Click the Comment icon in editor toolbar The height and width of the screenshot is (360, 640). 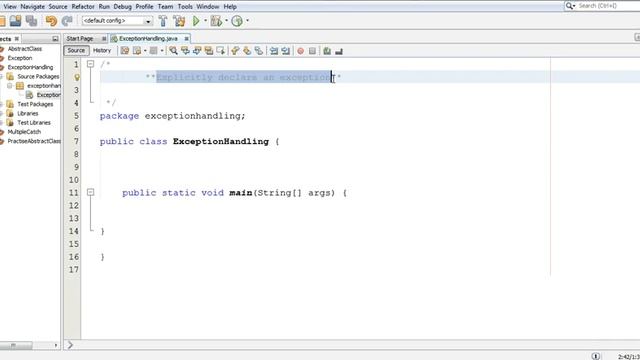tap(327, 51)
